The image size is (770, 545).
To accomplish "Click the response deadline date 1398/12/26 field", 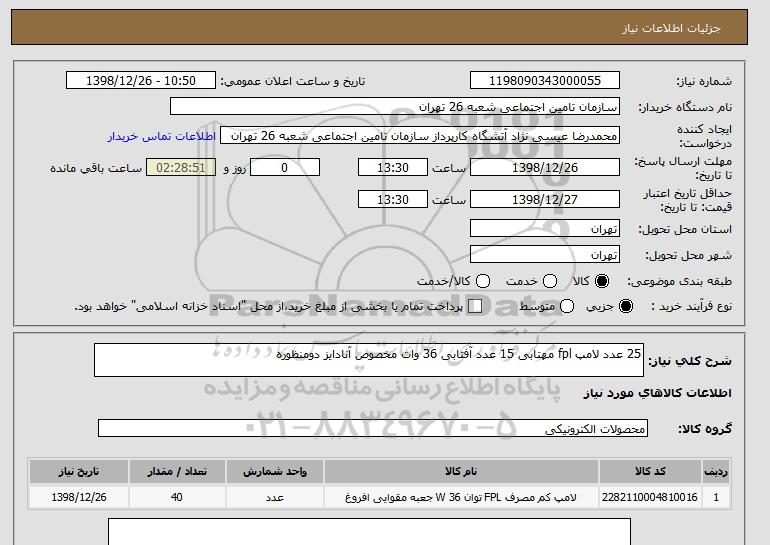I will (x=545, y=167).
